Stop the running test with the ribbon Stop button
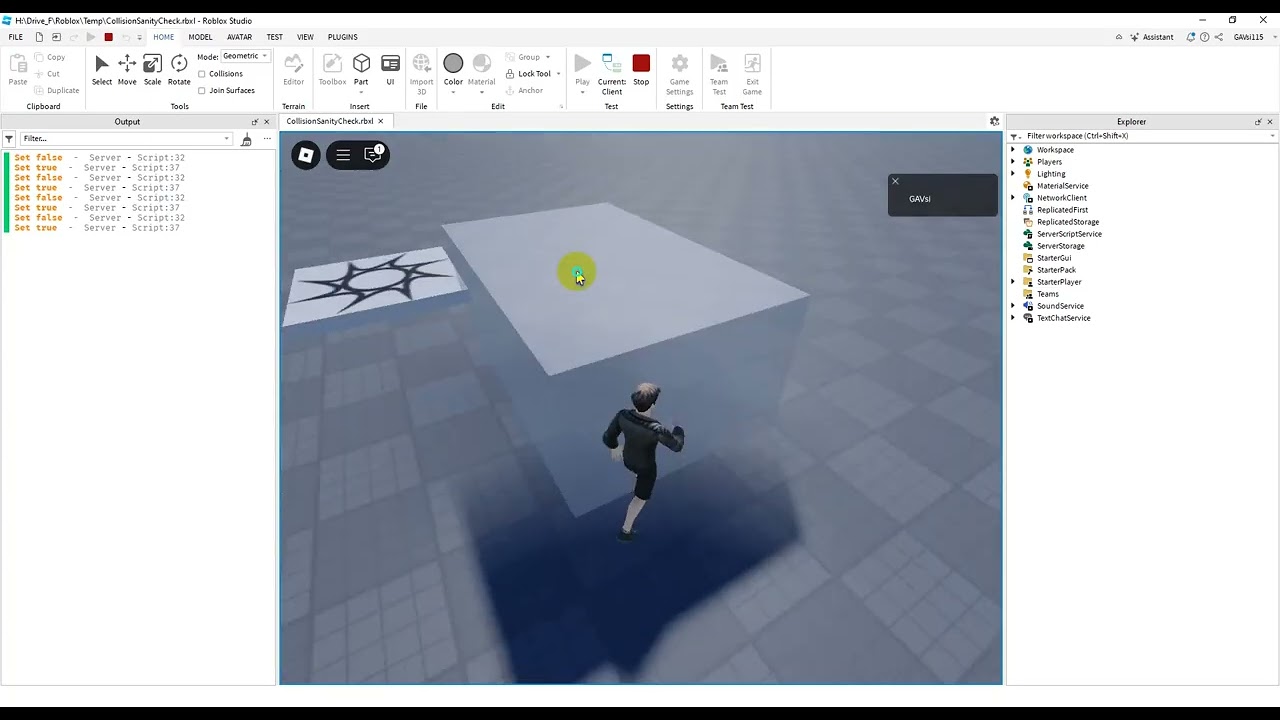 pos(641,70)
